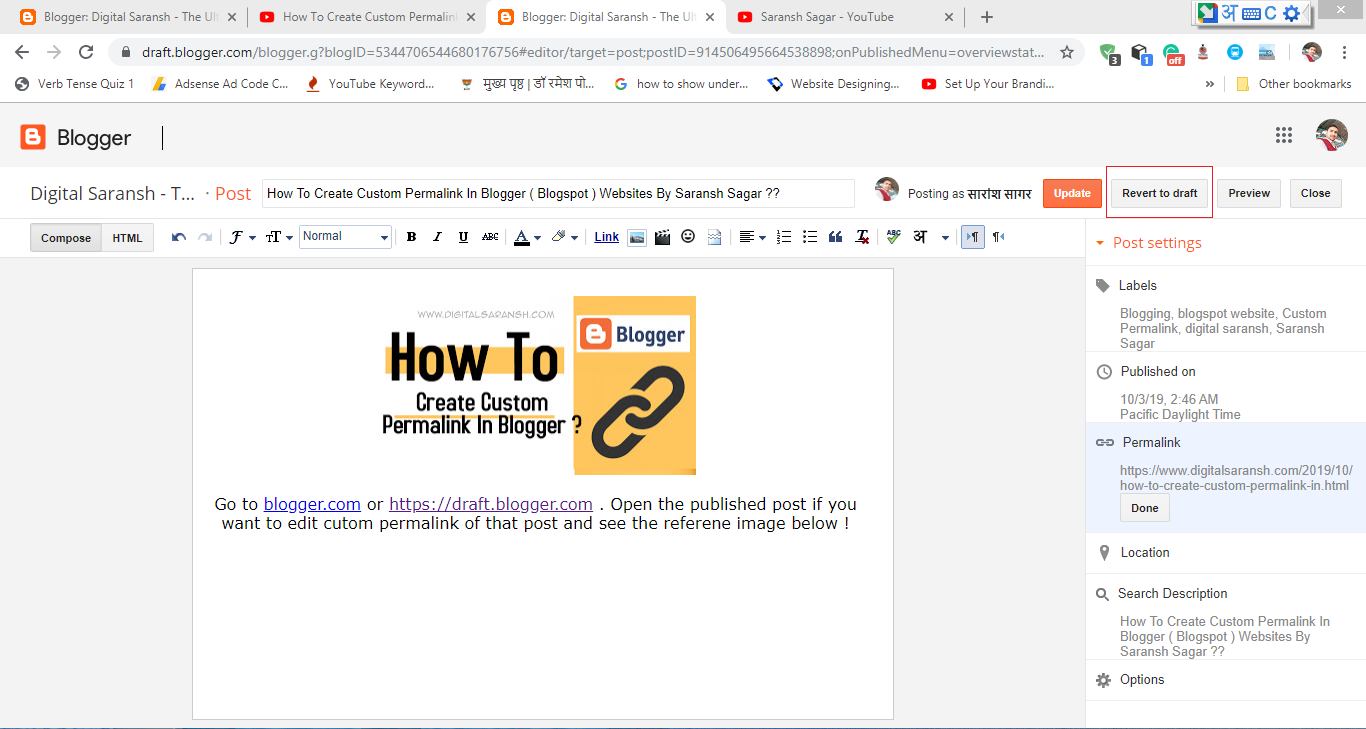The height and width of the screenshot is (729, 1366).
Task: Open the blogger.com link in the post body
Action: (312, 504)
